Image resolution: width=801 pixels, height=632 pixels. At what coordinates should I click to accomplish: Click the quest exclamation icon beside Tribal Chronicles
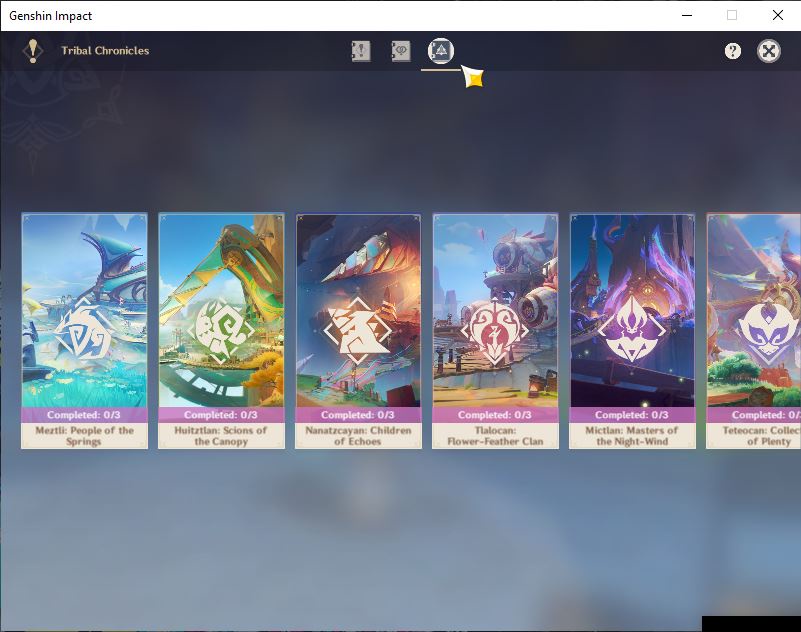tap(33, 51)
